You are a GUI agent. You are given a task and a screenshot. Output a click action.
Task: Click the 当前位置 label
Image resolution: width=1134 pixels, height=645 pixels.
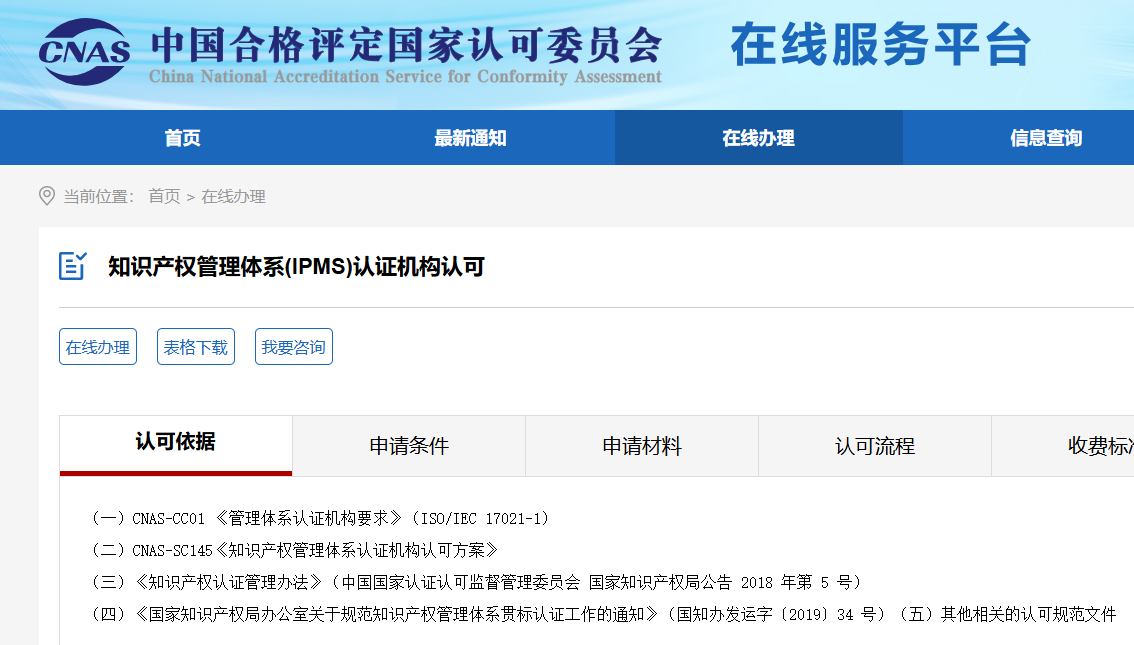point(98,197)
